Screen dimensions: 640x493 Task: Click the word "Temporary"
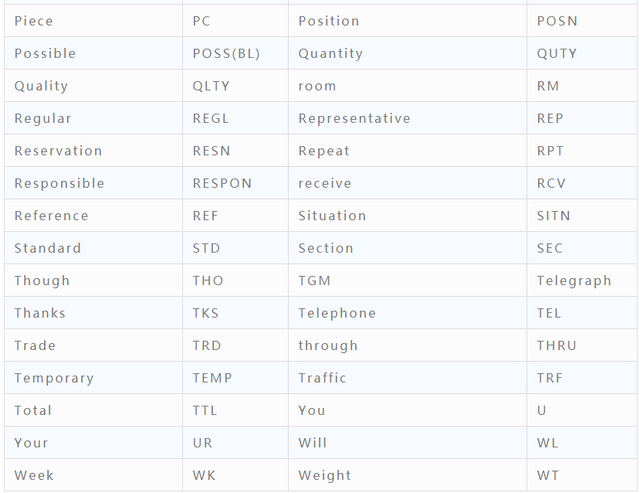coord(54,378)
